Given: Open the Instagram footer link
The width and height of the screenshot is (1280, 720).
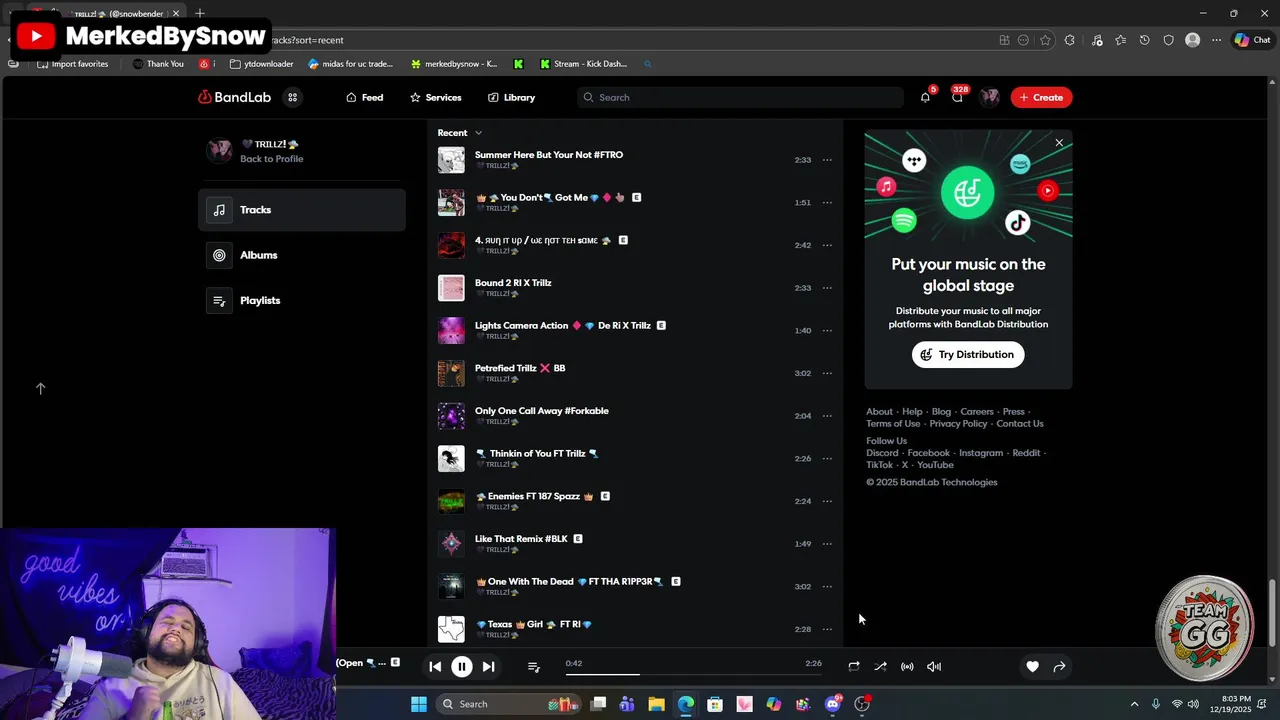Looking at the screenshot, I should tap(981, 453).
